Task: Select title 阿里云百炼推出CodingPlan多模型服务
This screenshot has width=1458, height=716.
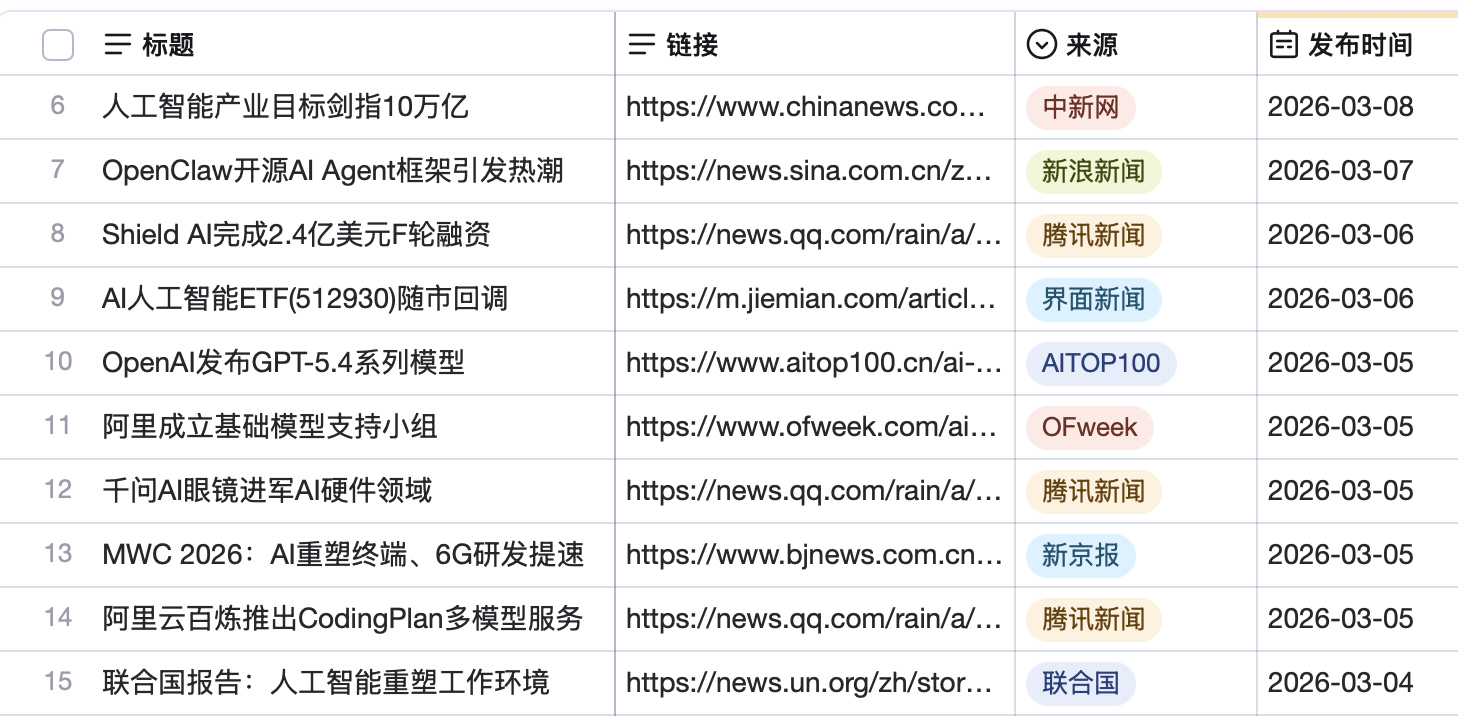Action: click(x=342, y=618)
